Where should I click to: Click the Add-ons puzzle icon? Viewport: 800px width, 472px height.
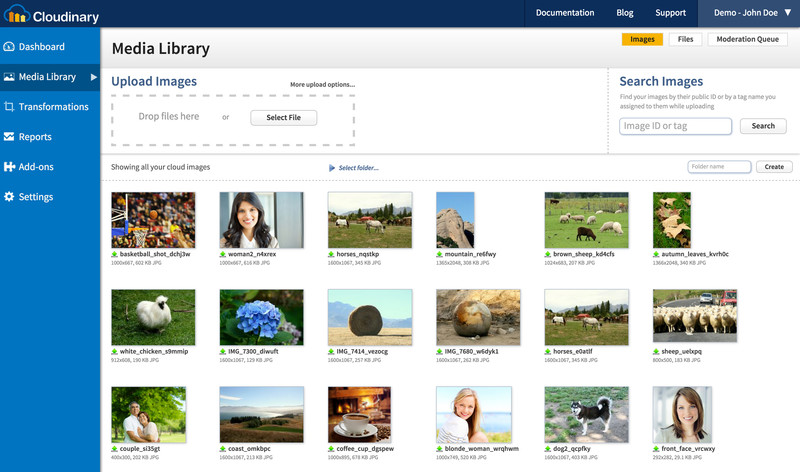tap(9, 167)
